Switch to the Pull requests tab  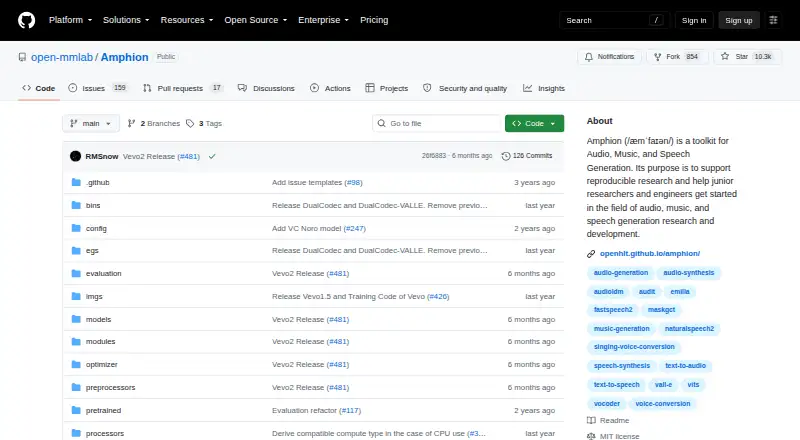[183, 88]
